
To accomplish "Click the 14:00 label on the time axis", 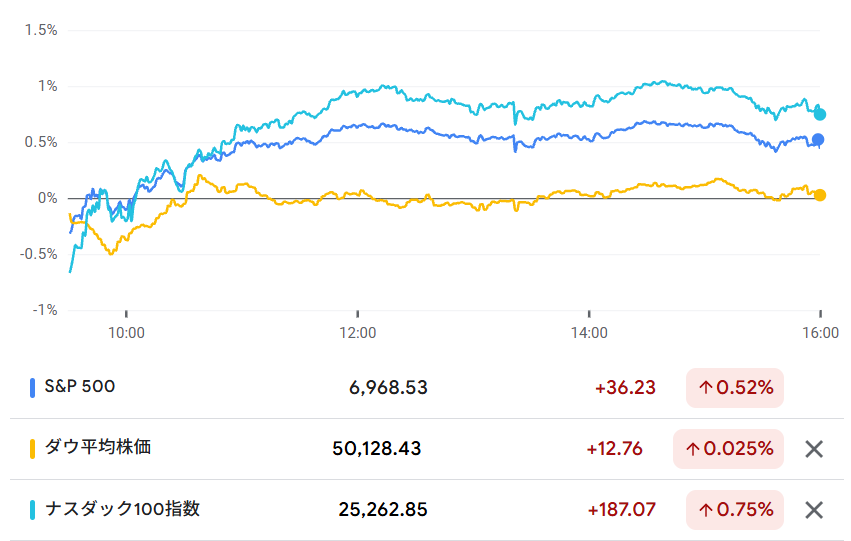I will (589, 331).
